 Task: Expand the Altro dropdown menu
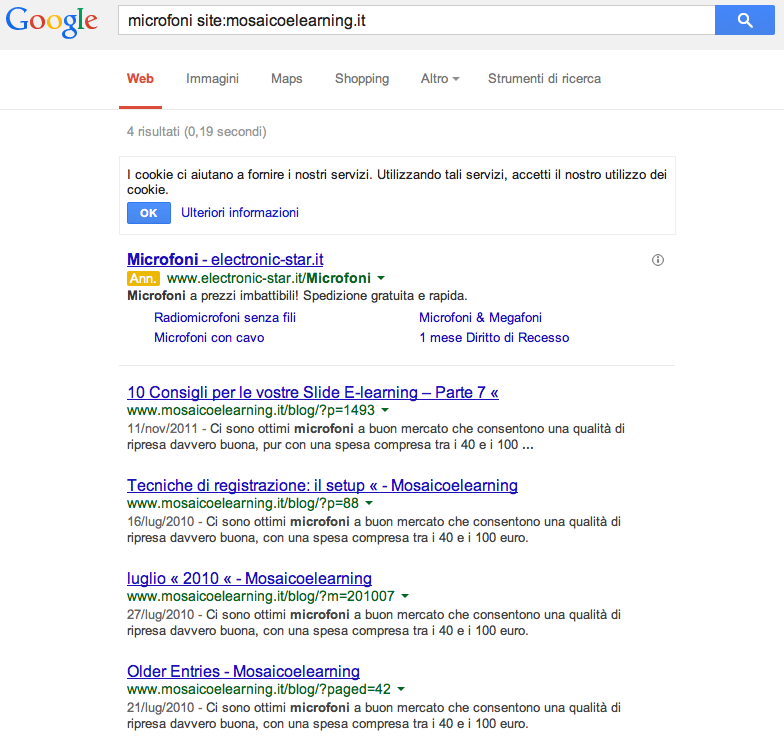point(440,79)
